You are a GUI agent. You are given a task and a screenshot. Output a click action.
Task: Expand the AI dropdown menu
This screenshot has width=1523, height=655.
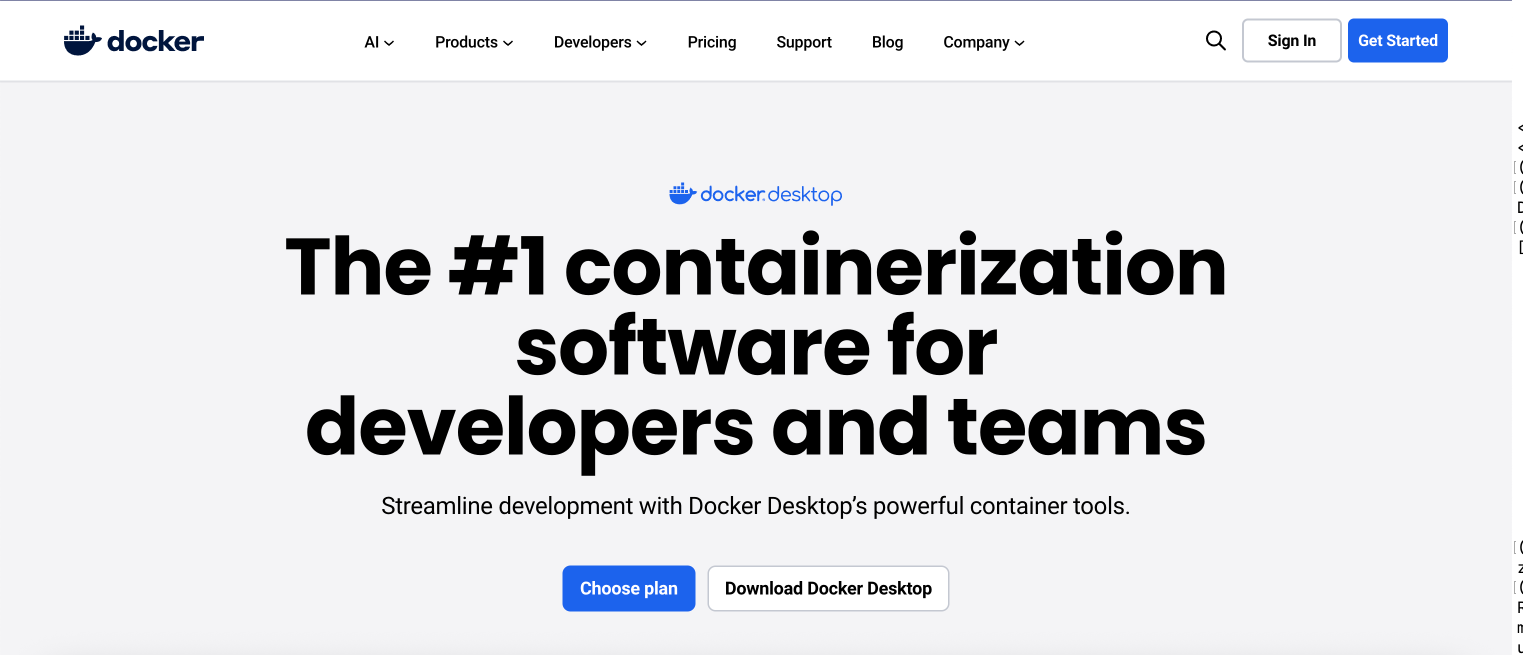[x=379, y=42]
